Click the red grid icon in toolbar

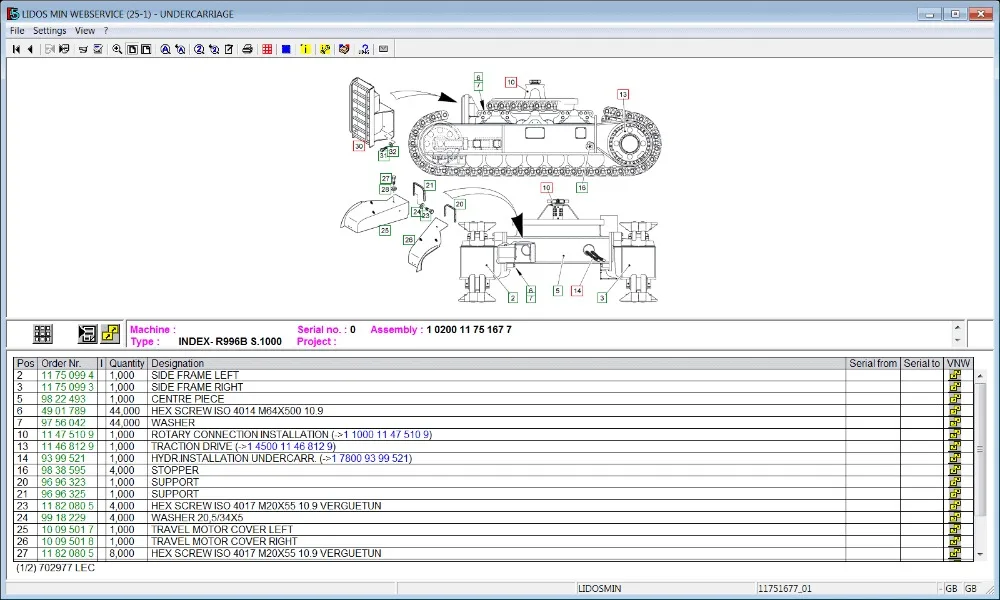click(x=267, y=49)
